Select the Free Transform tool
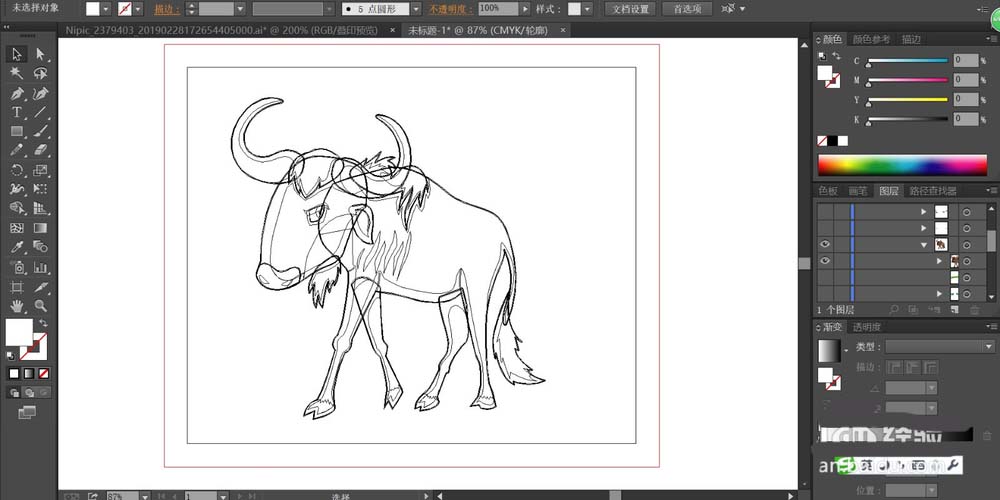1000x500 pixels. coord(40,189)
